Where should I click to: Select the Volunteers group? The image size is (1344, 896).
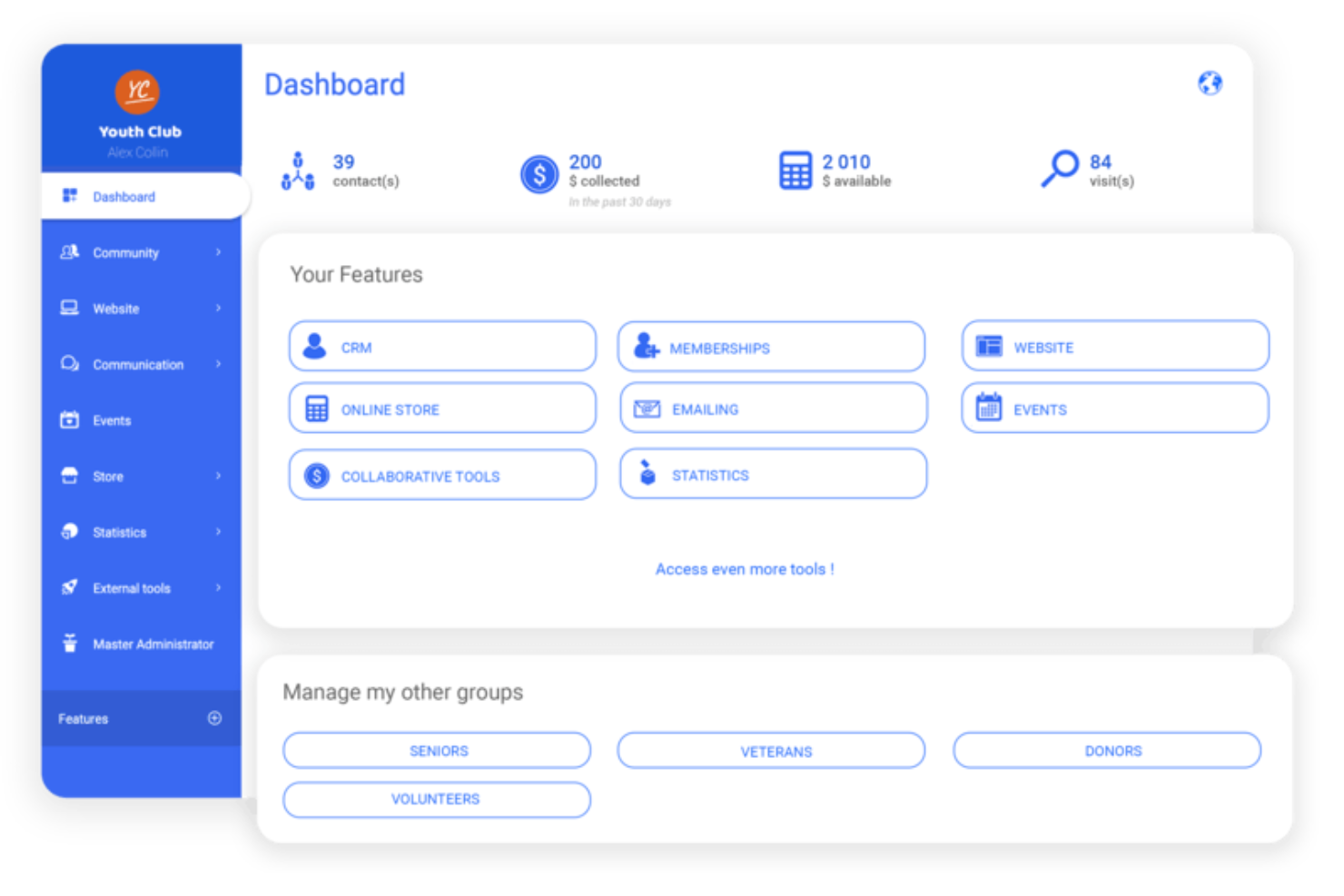pos(436,800)
